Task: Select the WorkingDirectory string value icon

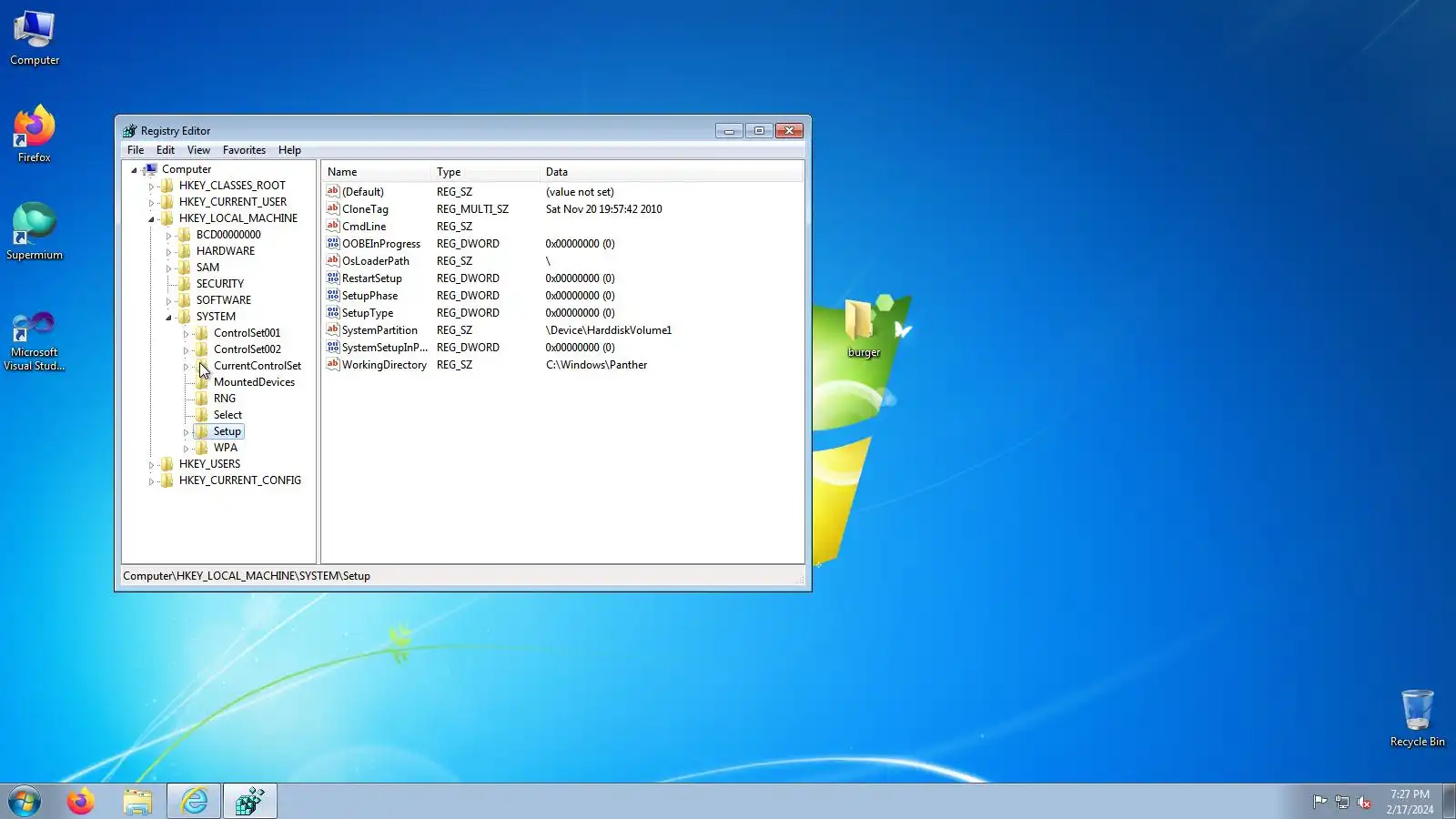Action: pos(333,364)
